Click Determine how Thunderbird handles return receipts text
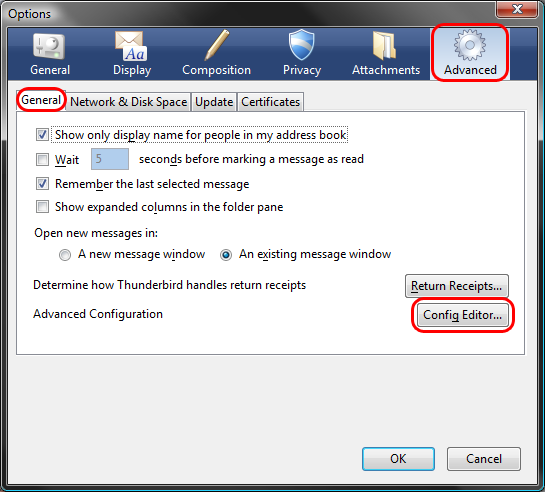The height and width of the screenshot is (492, 545). pyautogui.click(x=169, y=285)
